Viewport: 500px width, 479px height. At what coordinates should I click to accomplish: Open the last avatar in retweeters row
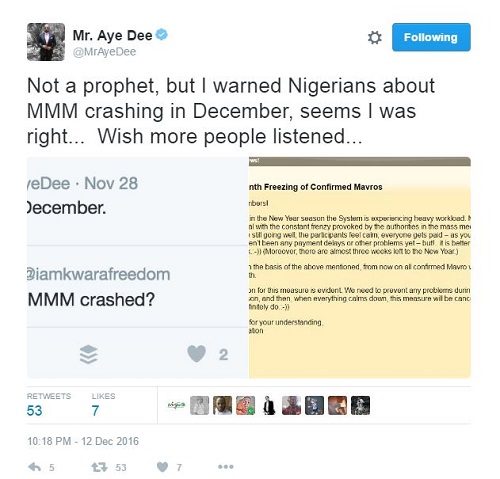click(360, 405)
